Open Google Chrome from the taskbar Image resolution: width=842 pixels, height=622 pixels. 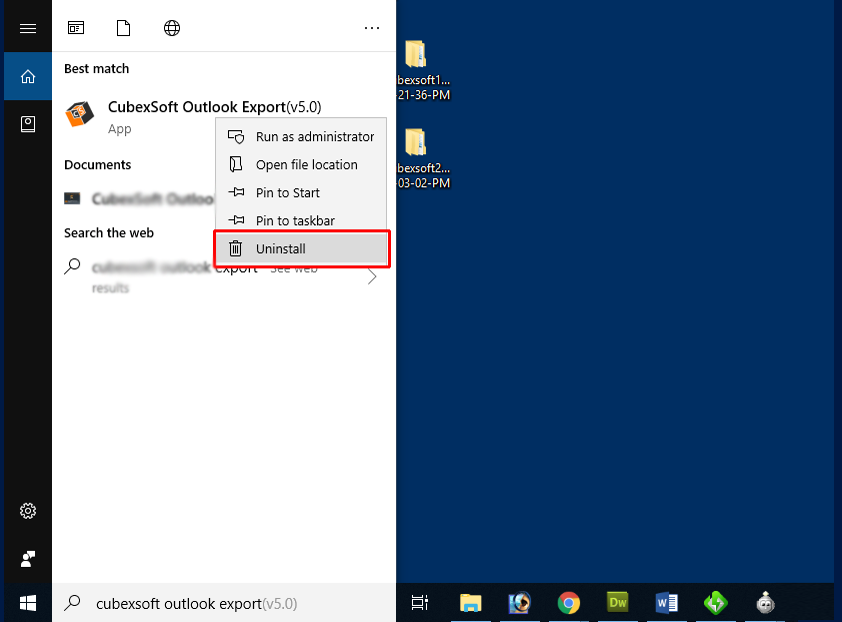point(569,603)
